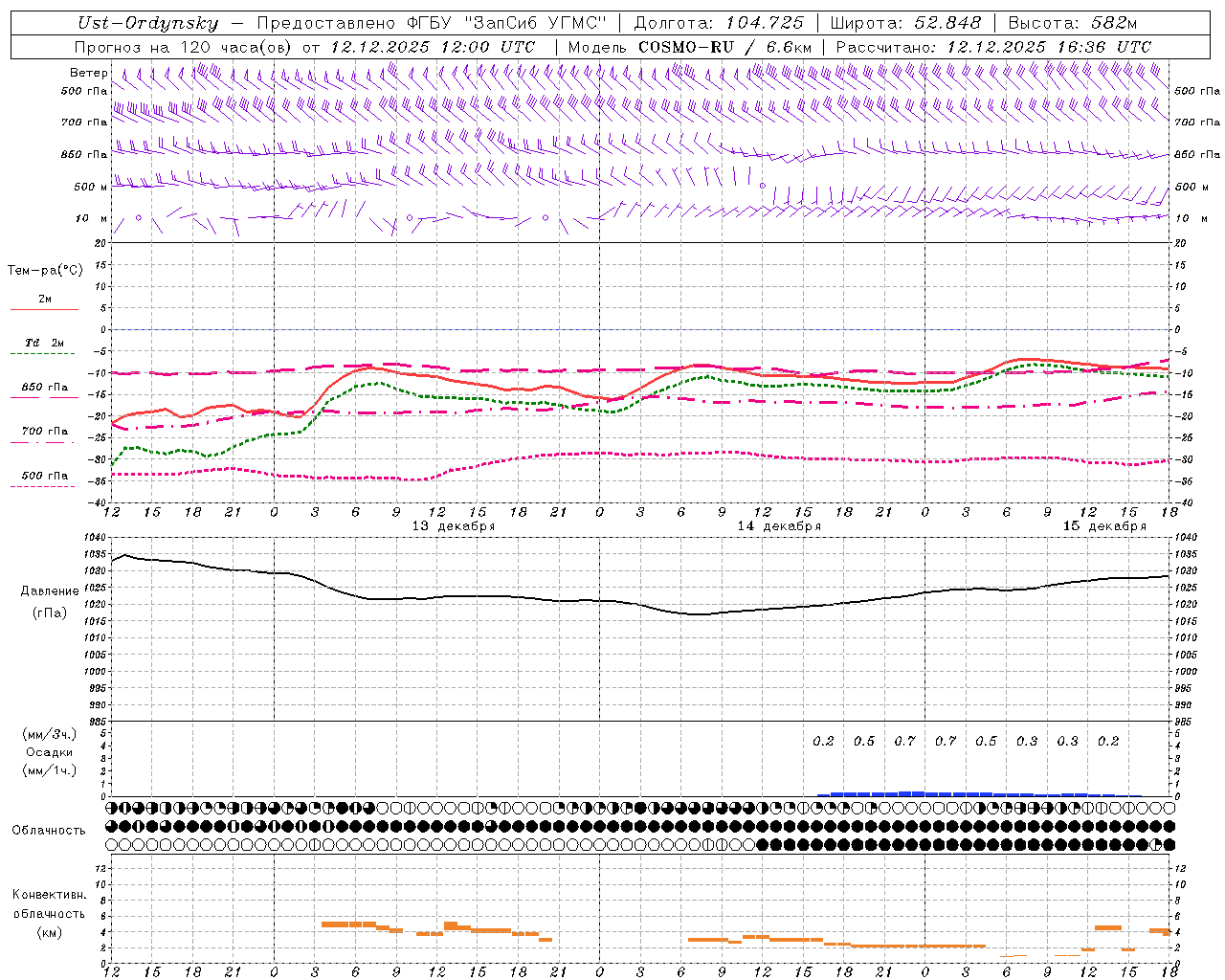Select the forecast start time 12:00 UTC
Viewport: 1225px width, 980px height.
pos(489,47)
